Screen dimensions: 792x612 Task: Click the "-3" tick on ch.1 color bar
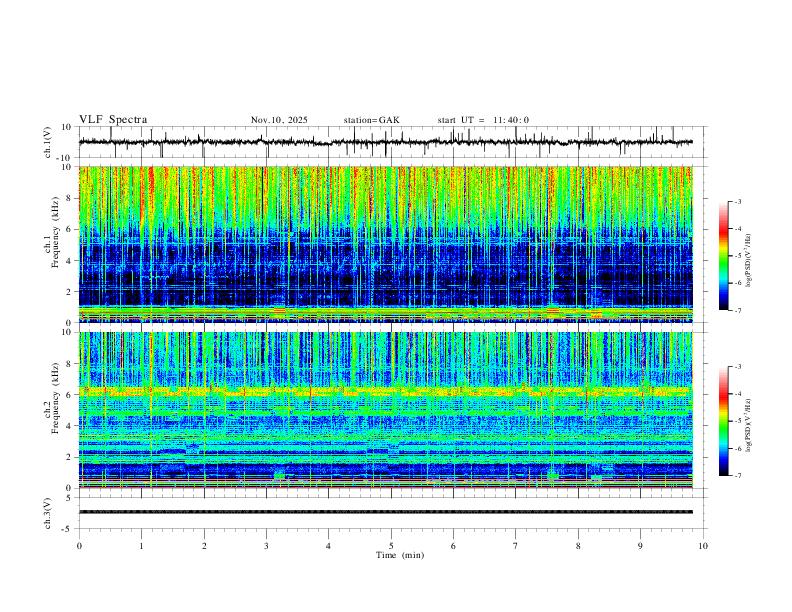738,201
